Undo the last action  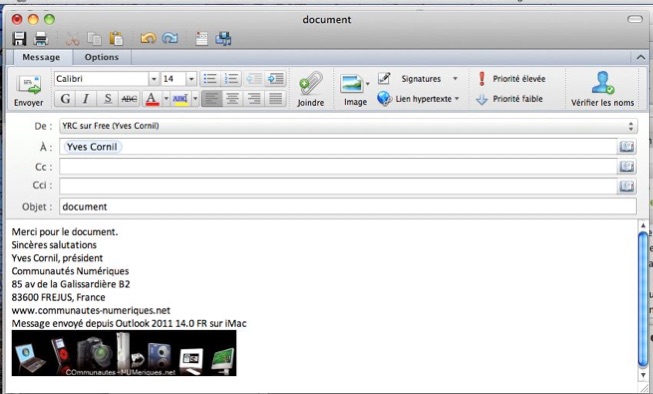click(x=148, y=38)
